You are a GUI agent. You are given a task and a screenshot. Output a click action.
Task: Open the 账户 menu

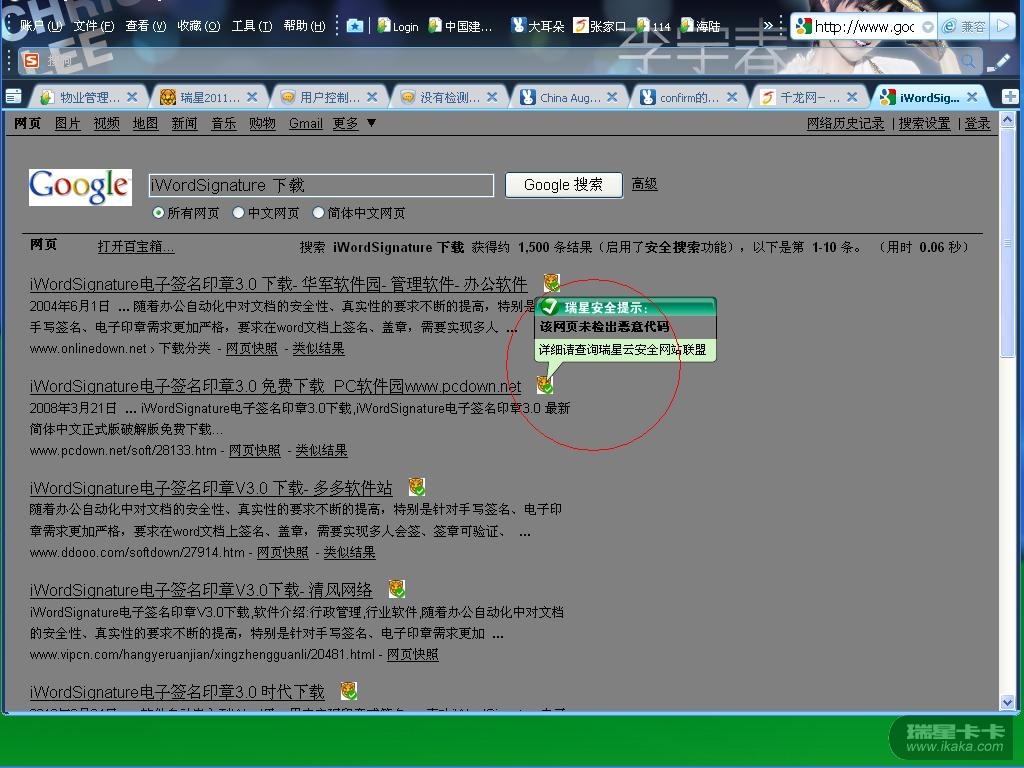click(41, 26)
